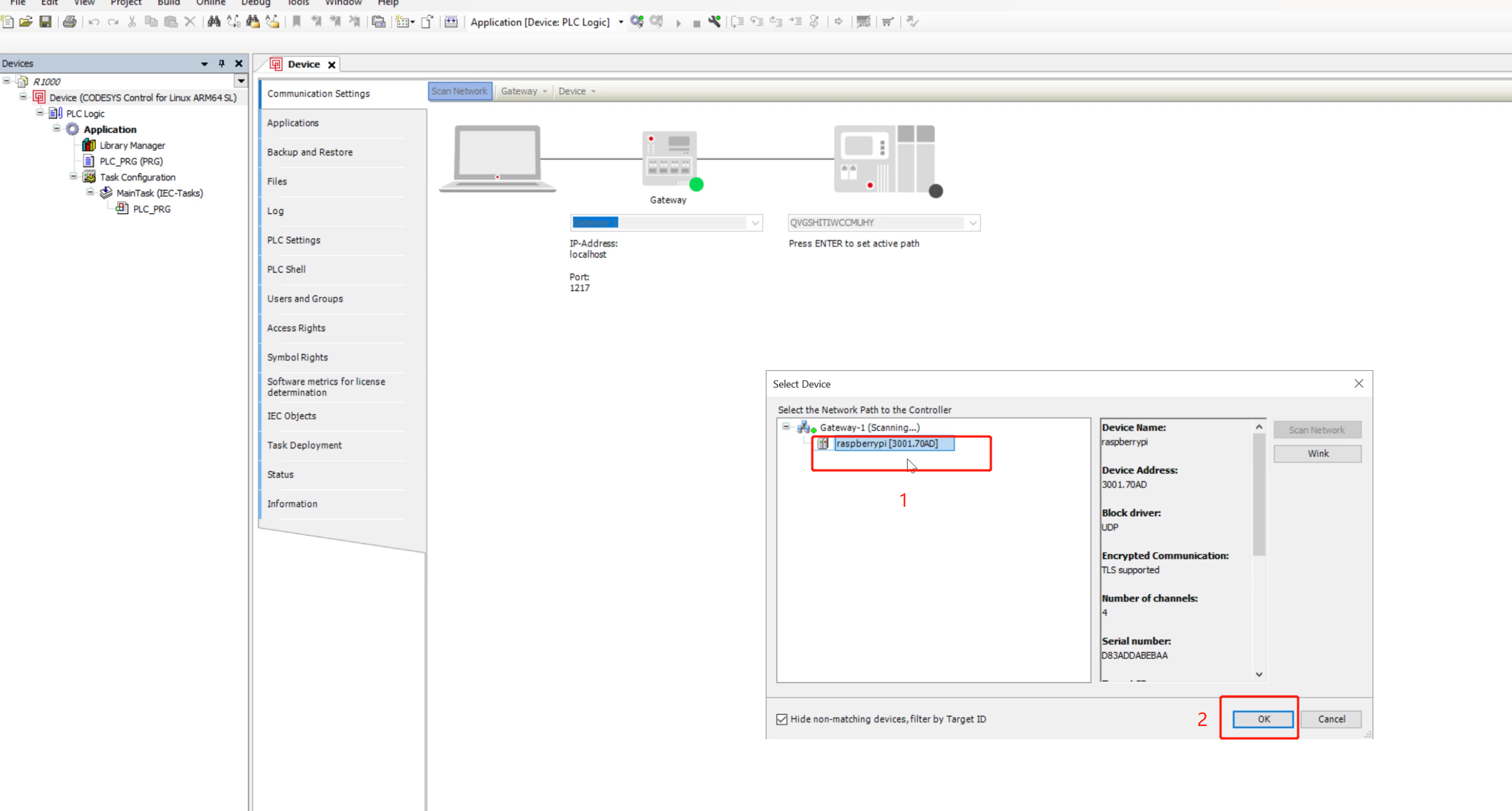This screenshot has height=811, width=1512.
Task: Open the Device toolbar dropdown
Action: tap(577, 91)
